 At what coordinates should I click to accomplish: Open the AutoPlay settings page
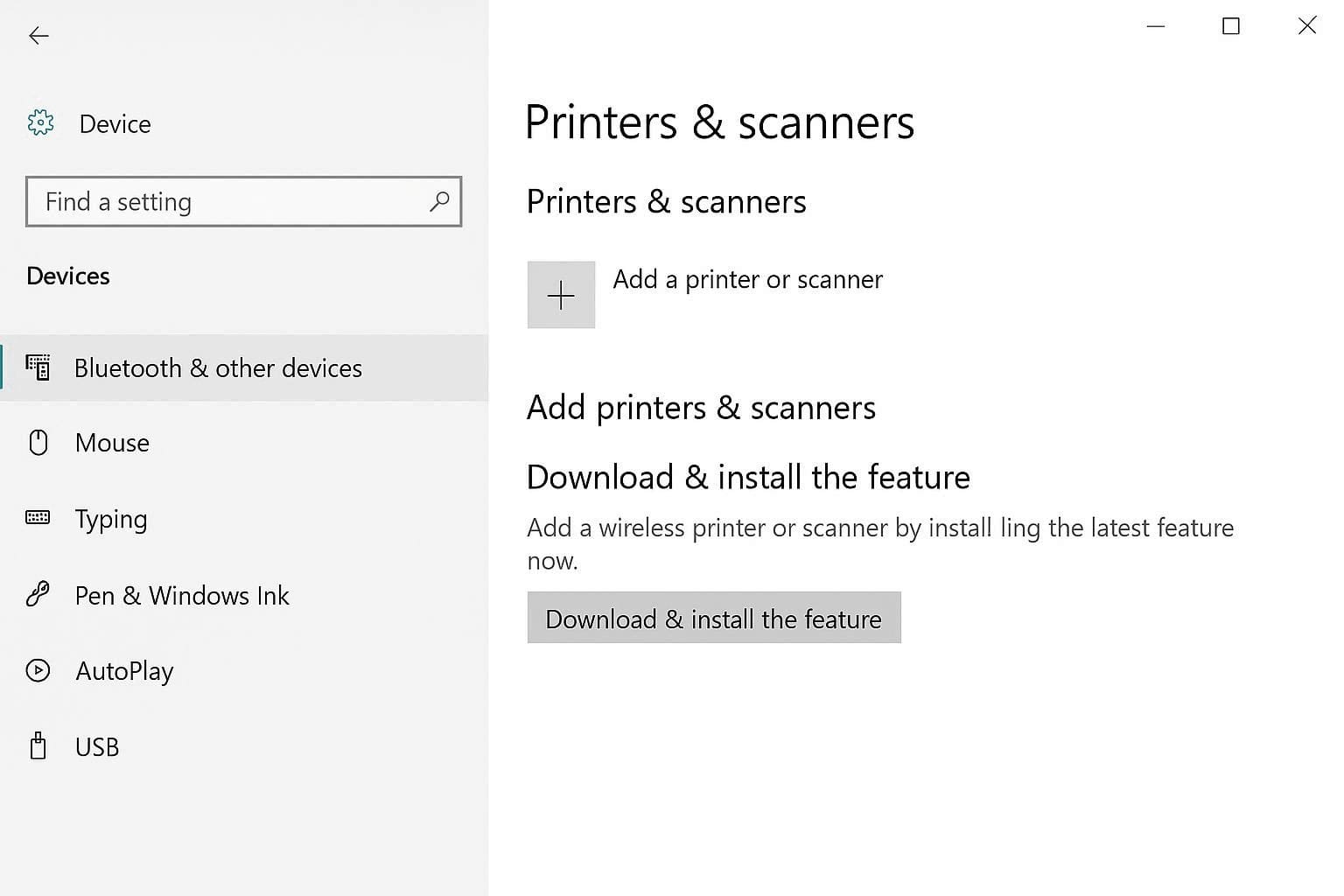coord(123,670)
